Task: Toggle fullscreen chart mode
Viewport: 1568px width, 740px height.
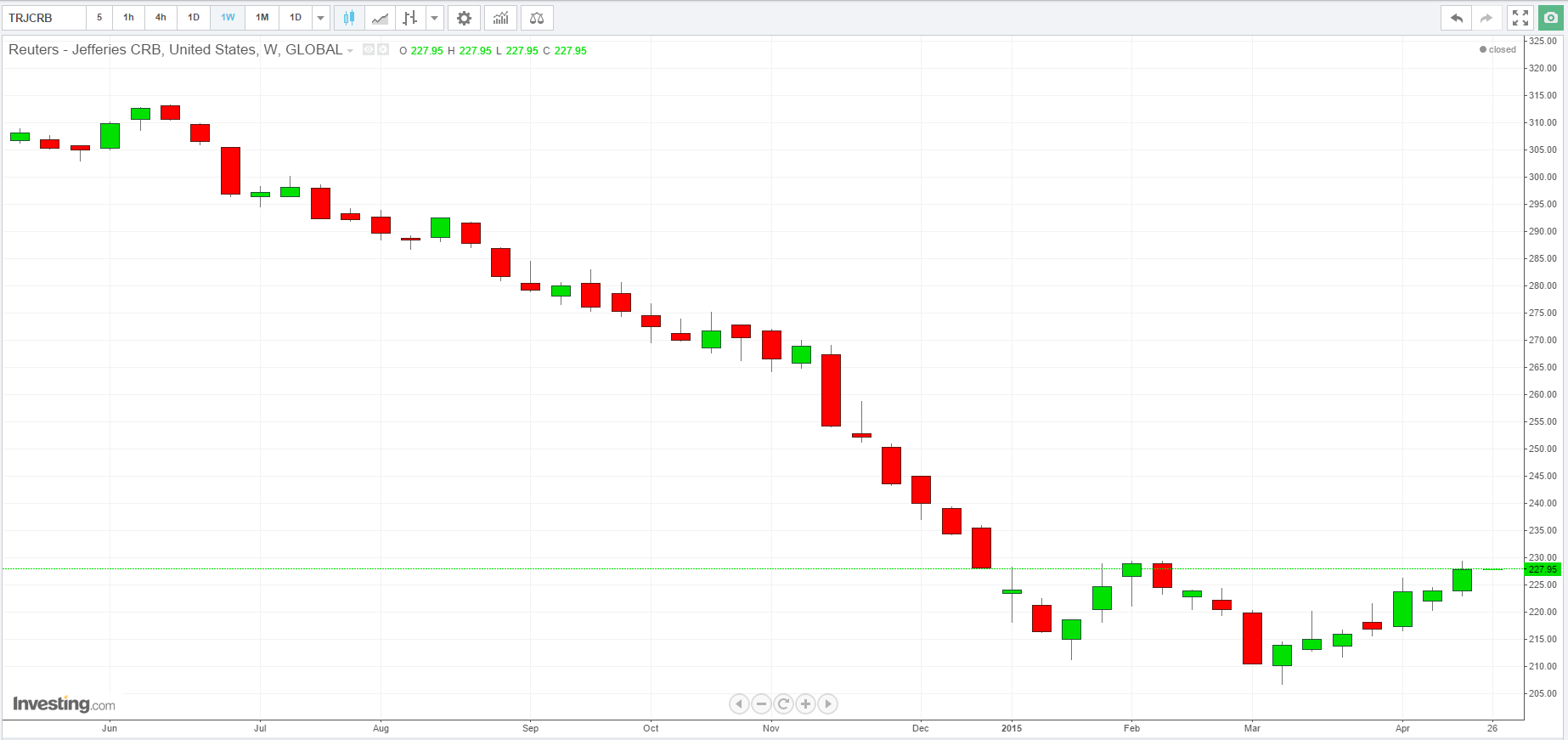Action: 1520,18
